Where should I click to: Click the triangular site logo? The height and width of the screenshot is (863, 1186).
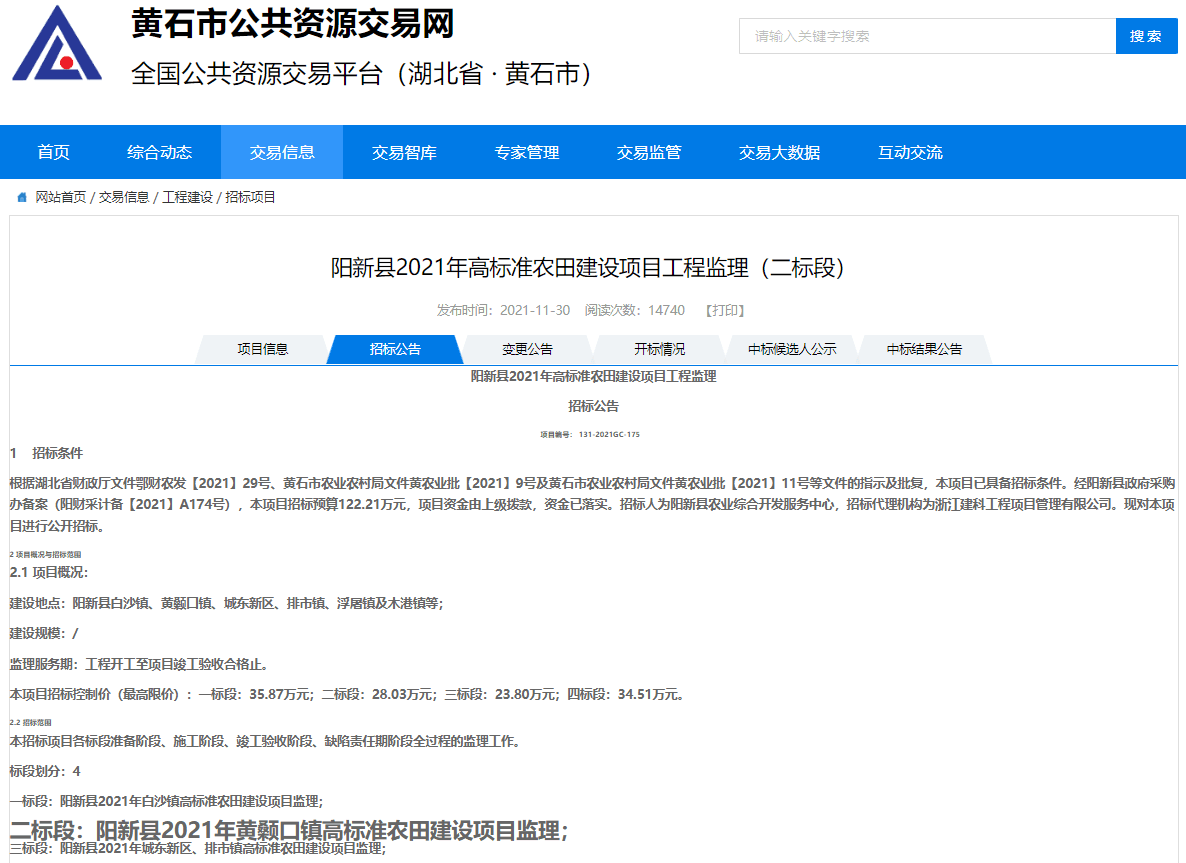tap(57, 44)
